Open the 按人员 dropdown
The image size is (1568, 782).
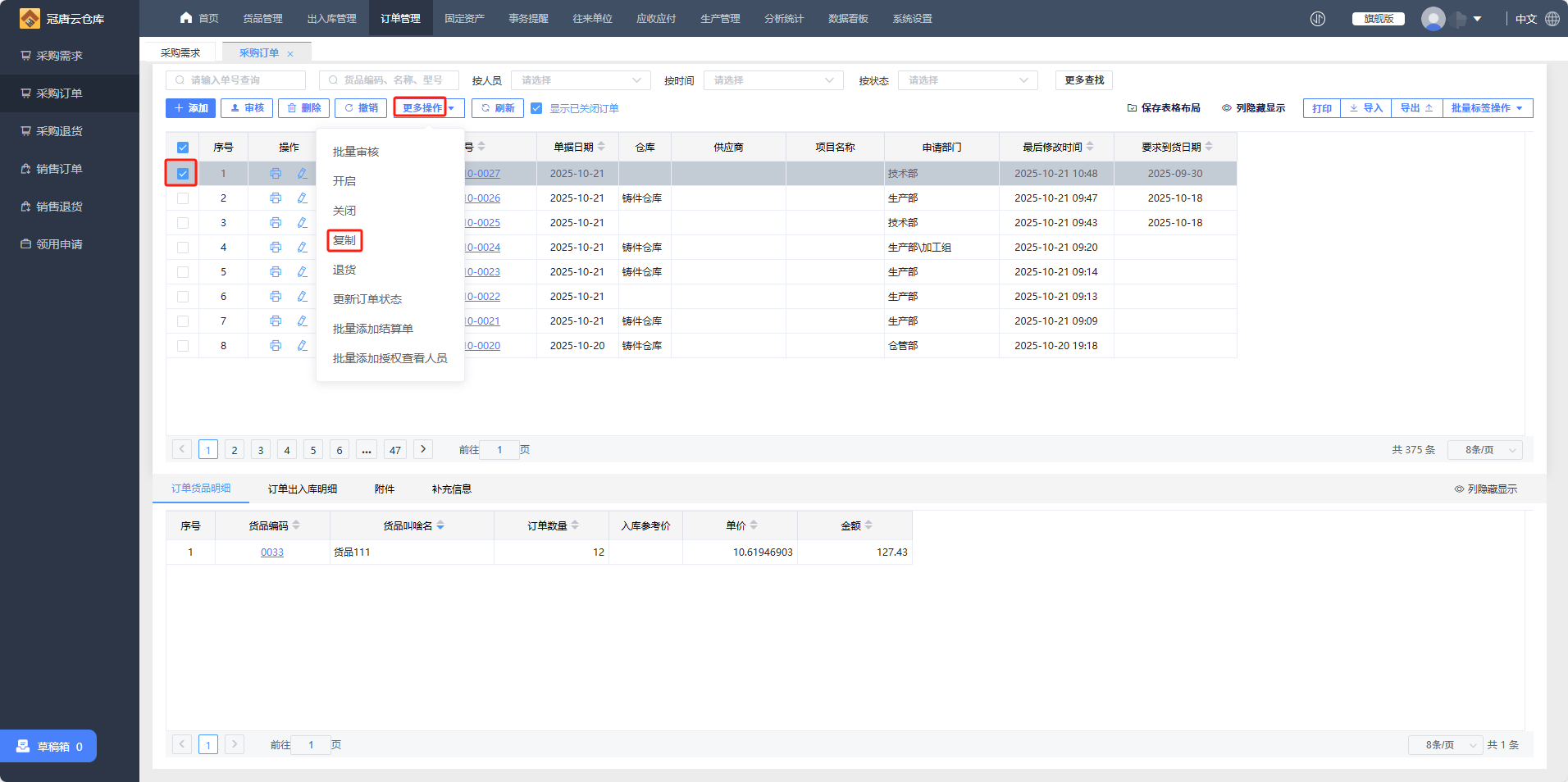581,80
